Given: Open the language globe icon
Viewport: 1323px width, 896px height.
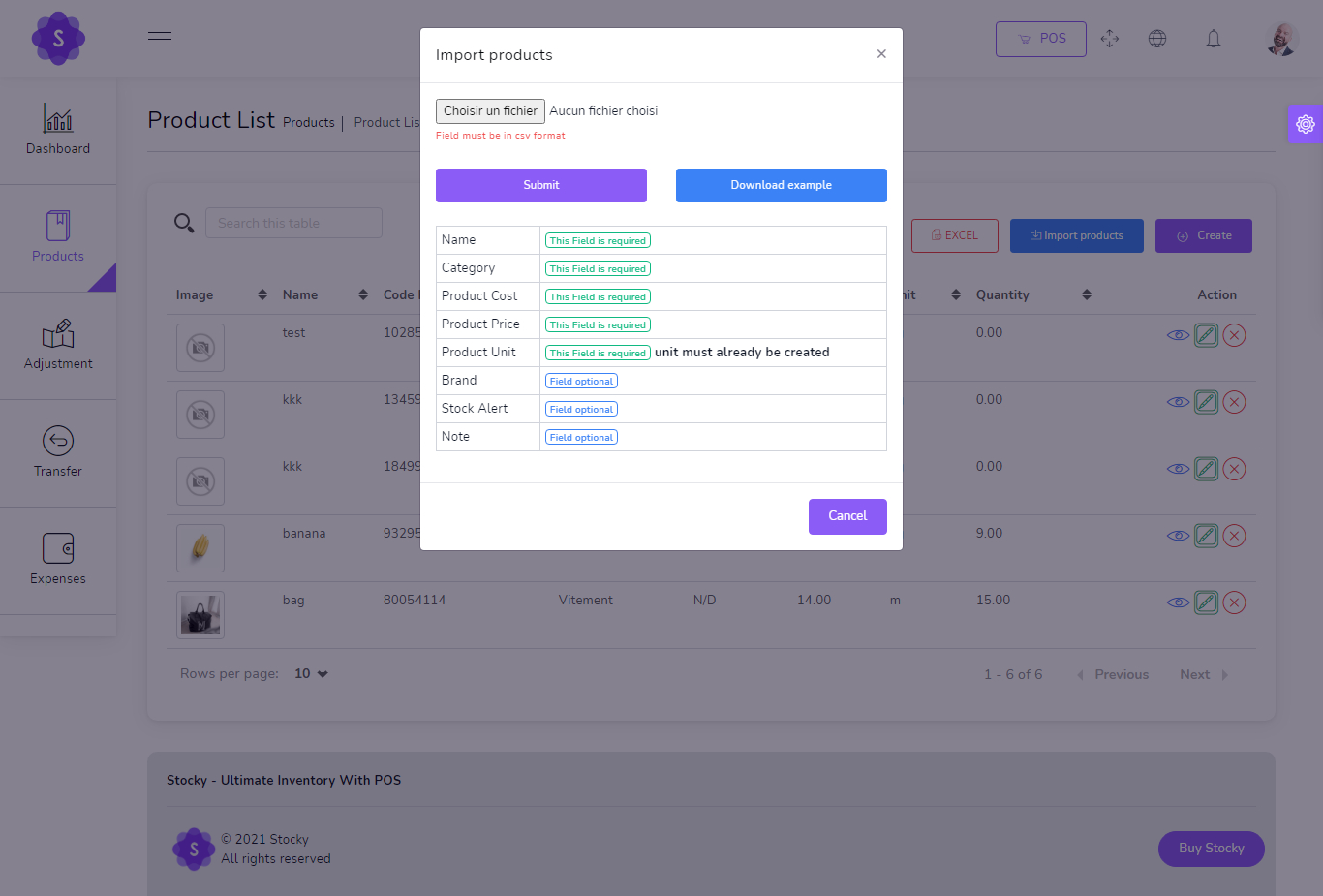Looking at the screenshot, I should pos(1156,39).
